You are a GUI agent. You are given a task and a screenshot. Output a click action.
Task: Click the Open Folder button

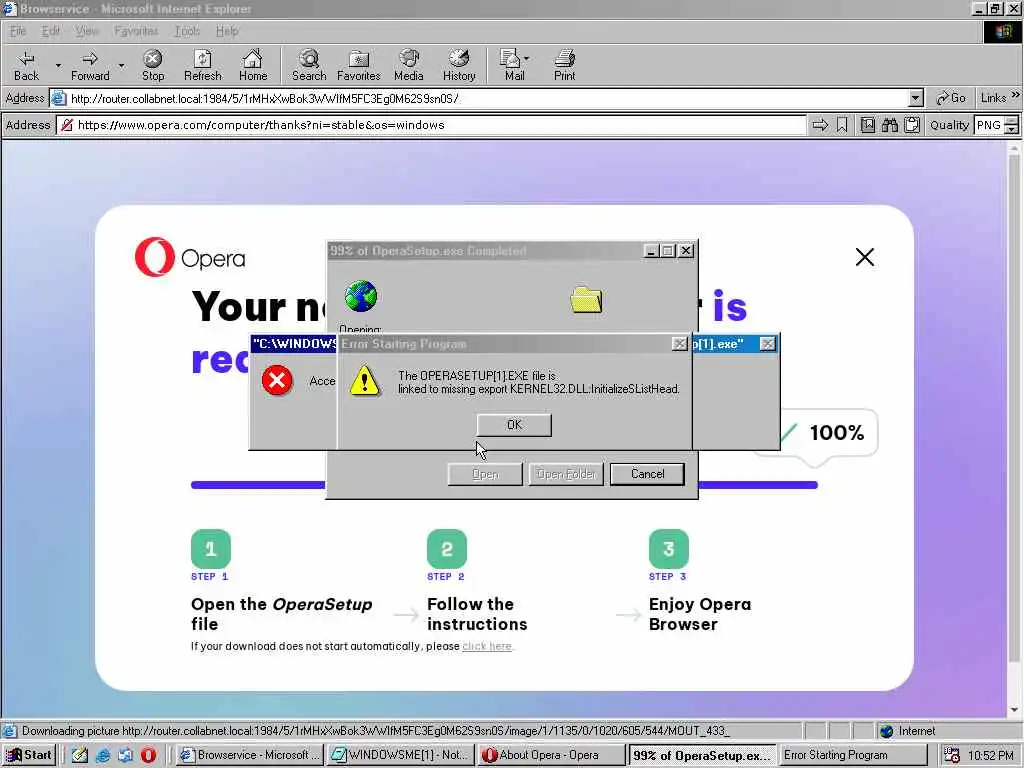click(566, 474)
